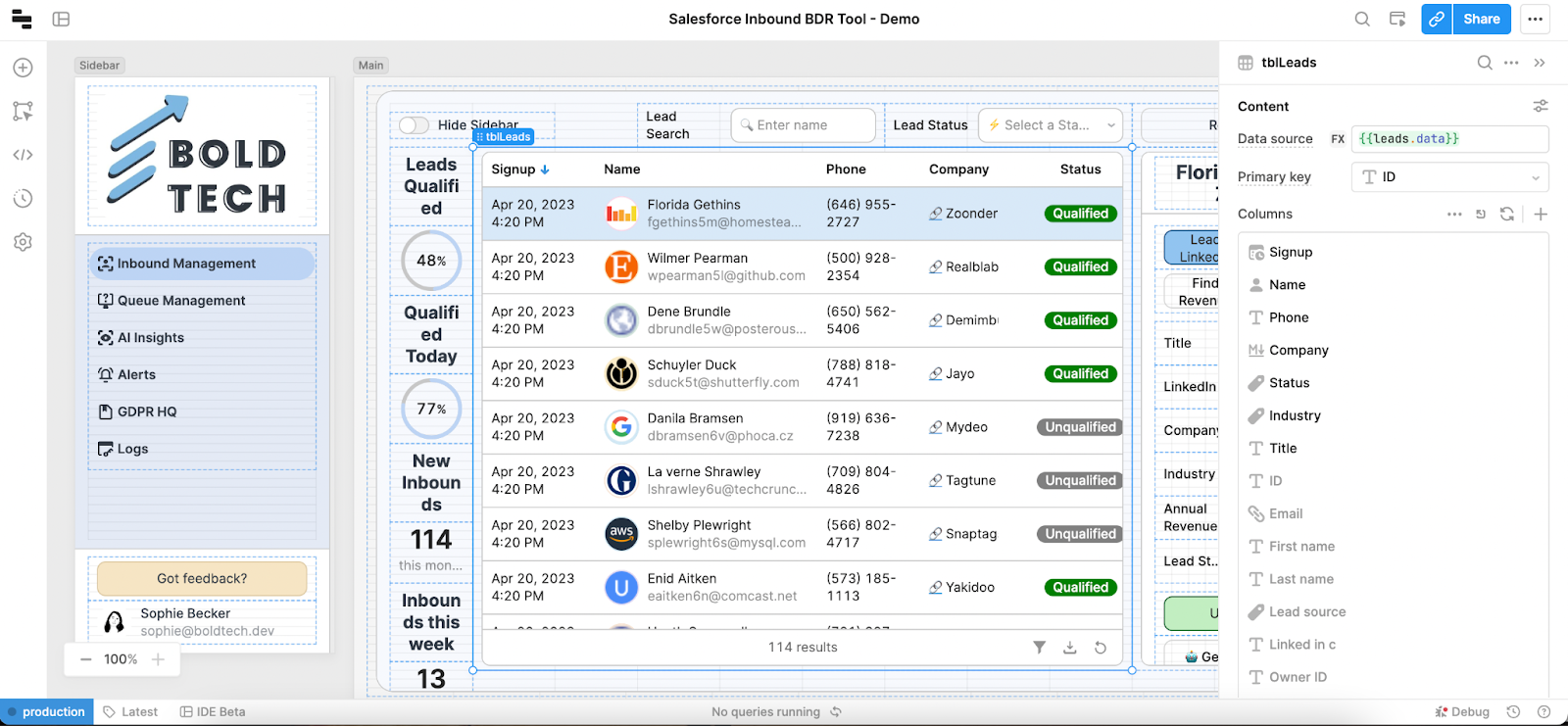Click the search icon in top bar

1362,19
